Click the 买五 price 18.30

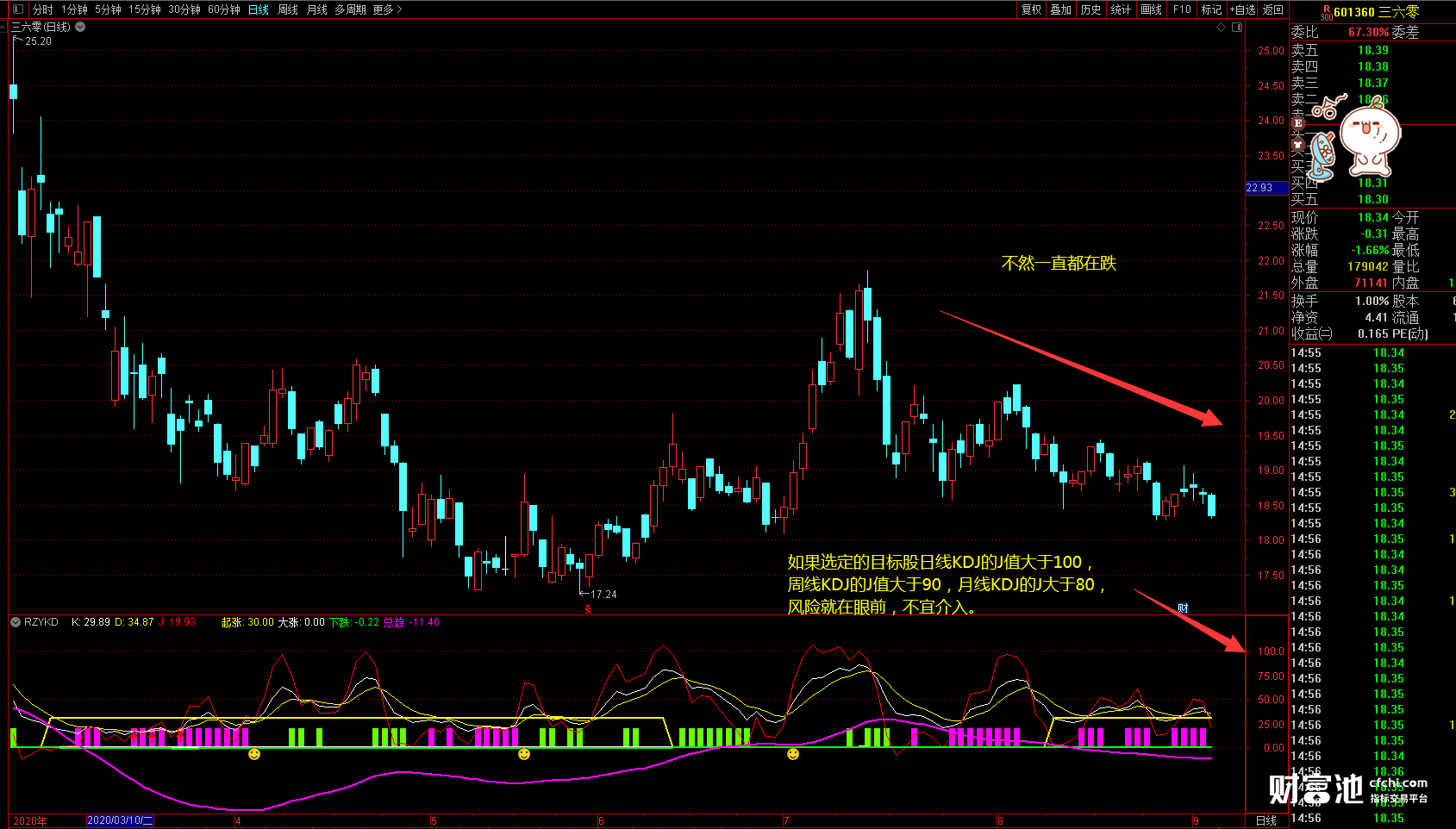1373,199
